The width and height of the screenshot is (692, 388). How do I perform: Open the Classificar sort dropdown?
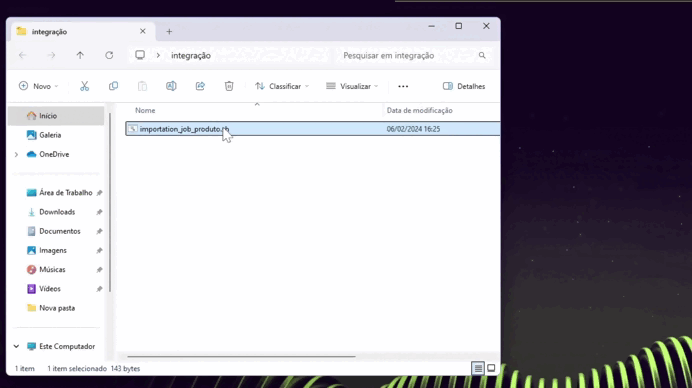coord(282,86)
